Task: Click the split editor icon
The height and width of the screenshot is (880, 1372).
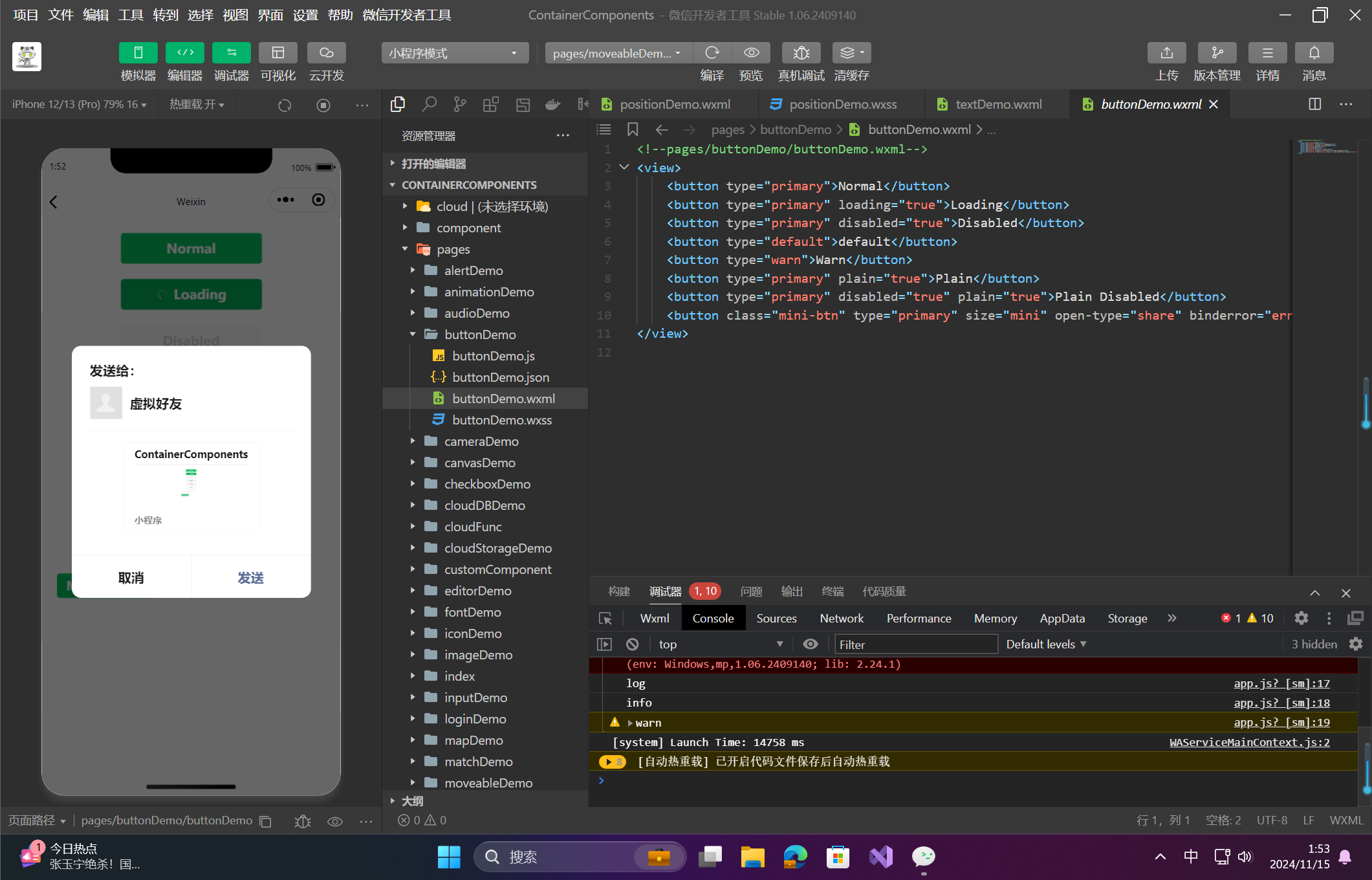Action: [x=1314, y=104]
